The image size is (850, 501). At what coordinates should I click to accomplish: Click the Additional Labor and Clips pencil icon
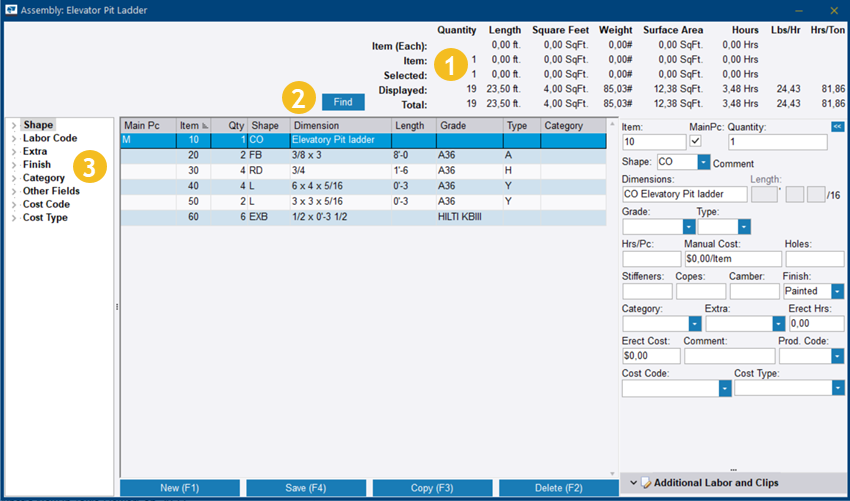[645, 483]
